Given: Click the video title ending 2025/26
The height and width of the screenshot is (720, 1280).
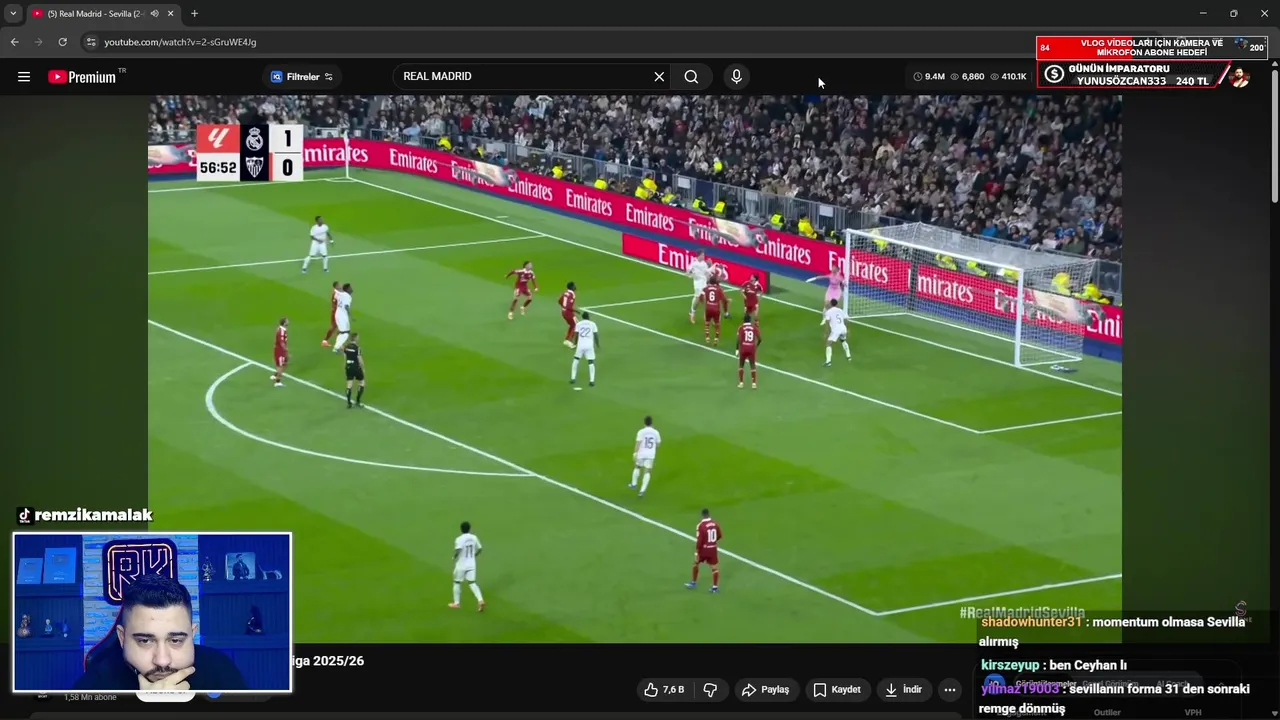Looking at the screenshot, I should tap(328, 661).
